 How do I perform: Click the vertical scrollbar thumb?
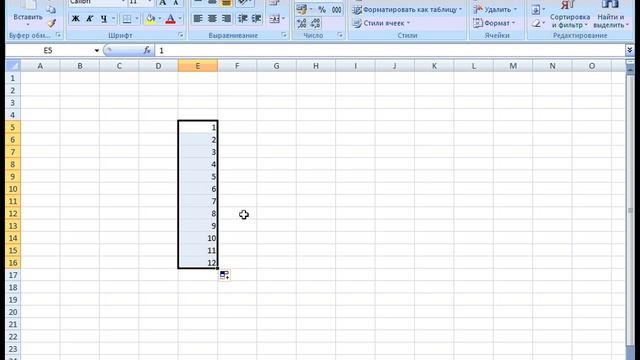(630, 211)
